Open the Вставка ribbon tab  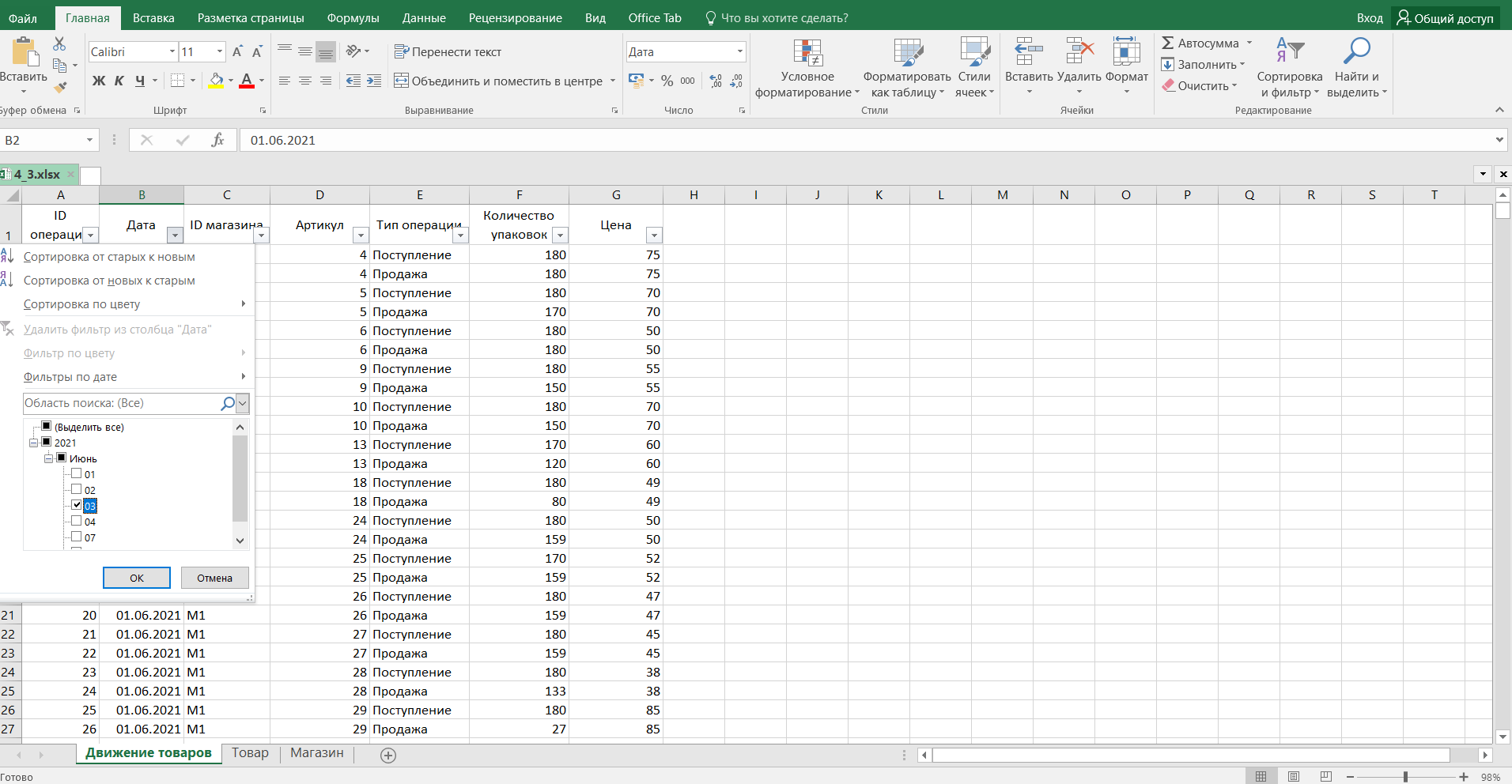click(153, 18)
